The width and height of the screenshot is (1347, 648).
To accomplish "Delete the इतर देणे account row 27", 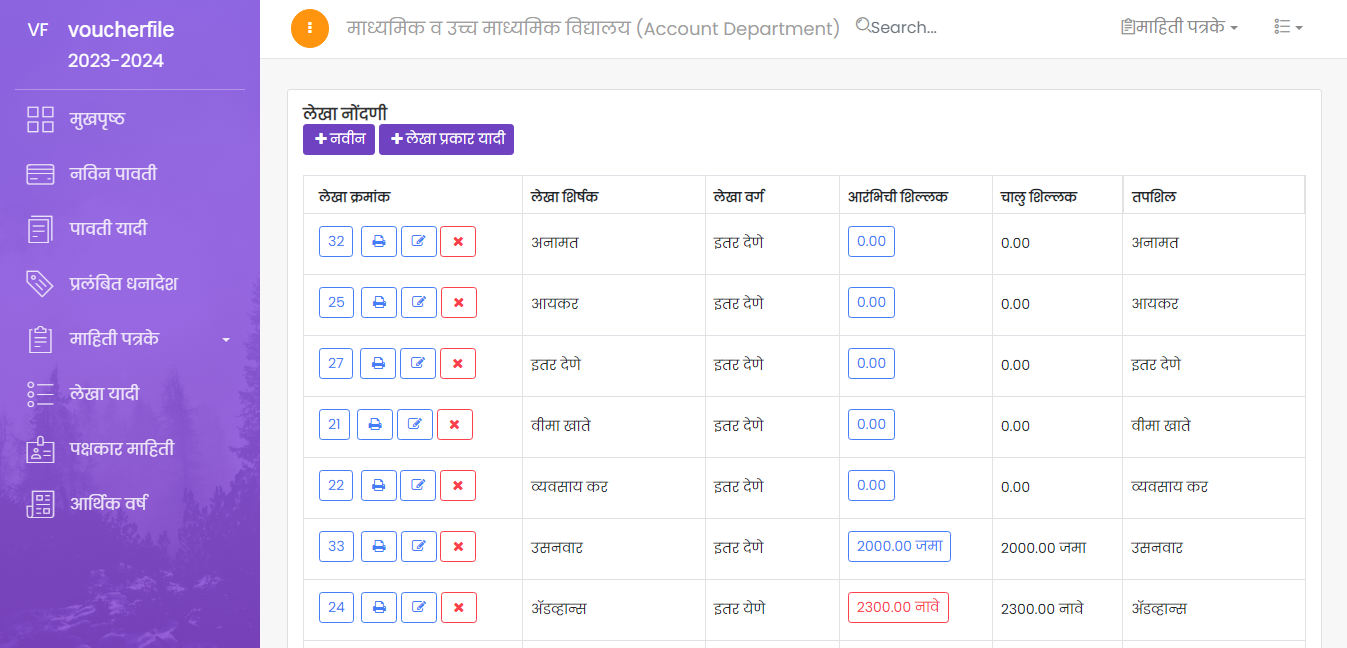I will pos(458,364).
